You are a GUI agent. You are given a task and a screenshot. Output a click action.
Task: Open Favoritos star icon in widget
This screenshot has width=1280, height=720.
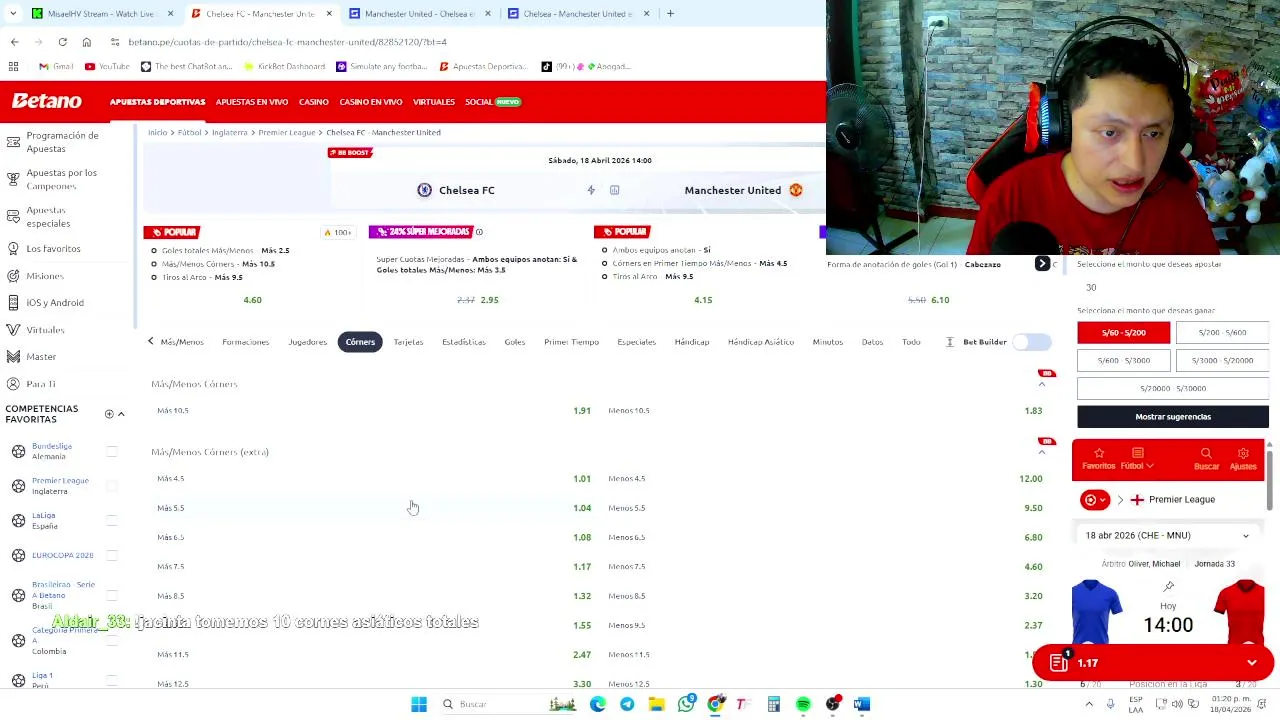[x=1098, y=459]
